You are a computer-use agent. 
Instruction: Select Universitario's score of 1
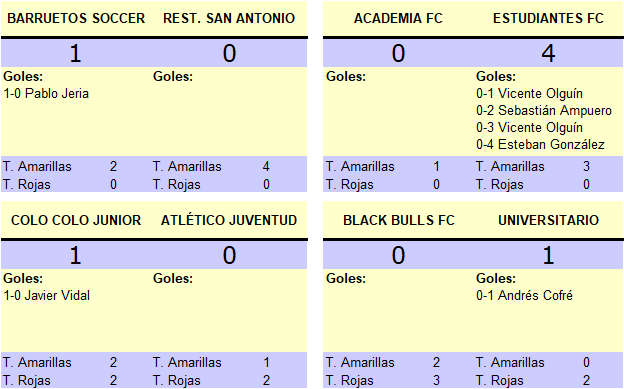pyautogui.click(x=548, y=255)
